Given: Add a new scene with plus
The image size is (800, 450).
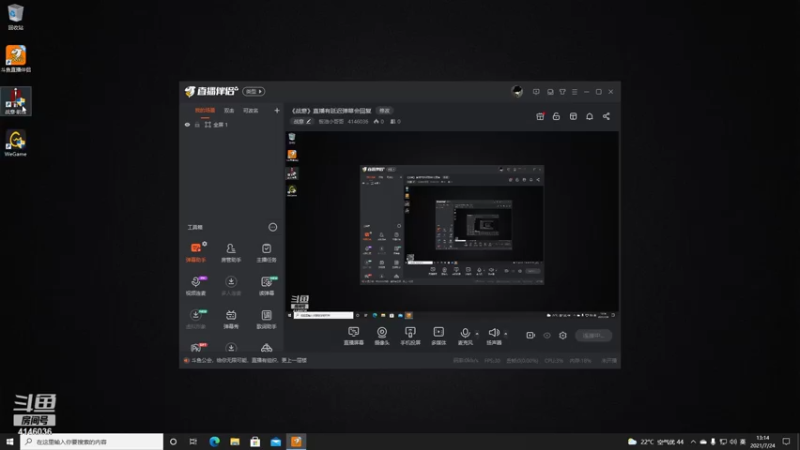Looking at the screenshot, I should pos(277,110).
